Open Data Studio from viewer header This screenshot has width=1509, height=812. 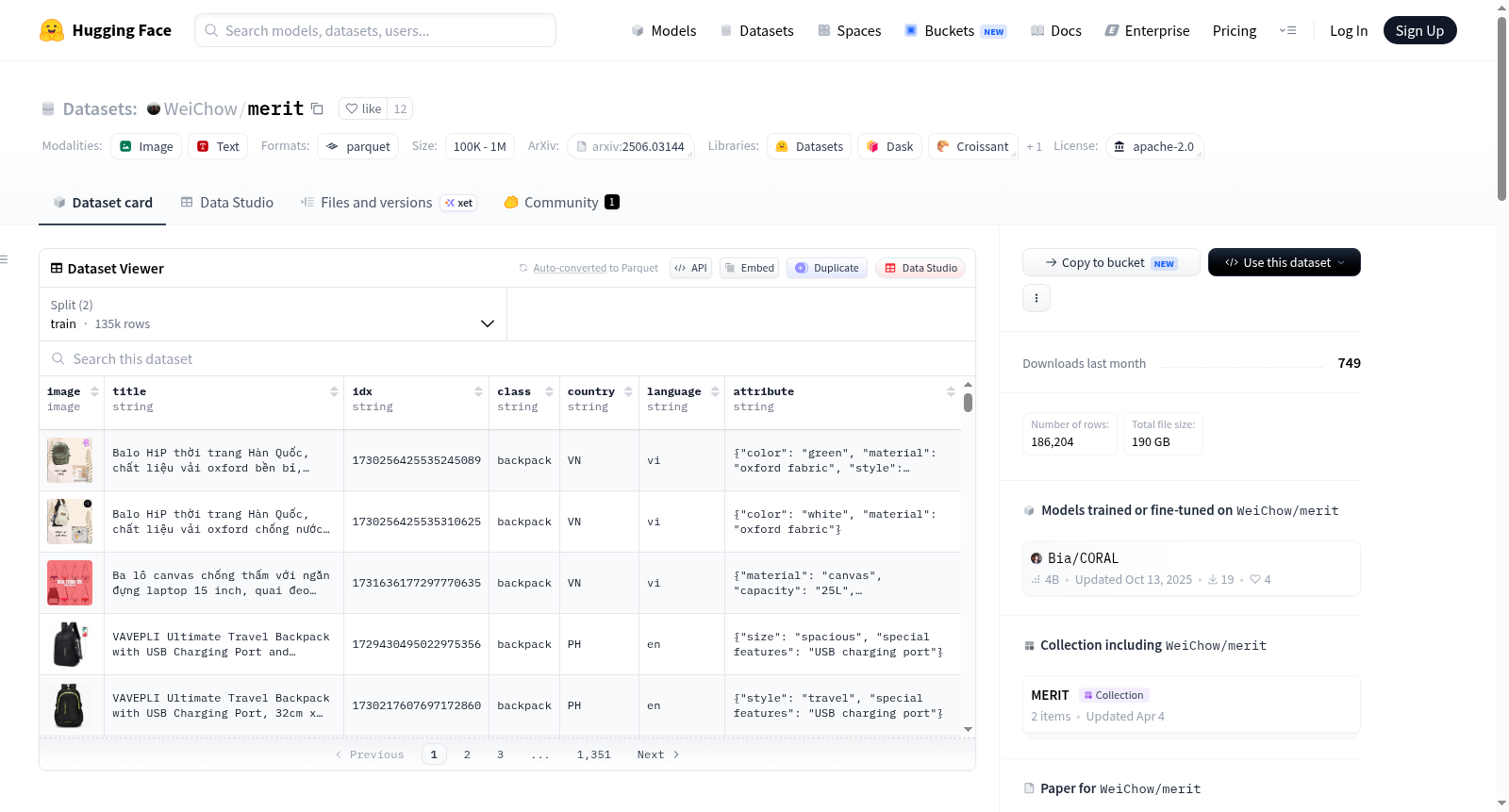pyautogui.click(x=920, y=268)
